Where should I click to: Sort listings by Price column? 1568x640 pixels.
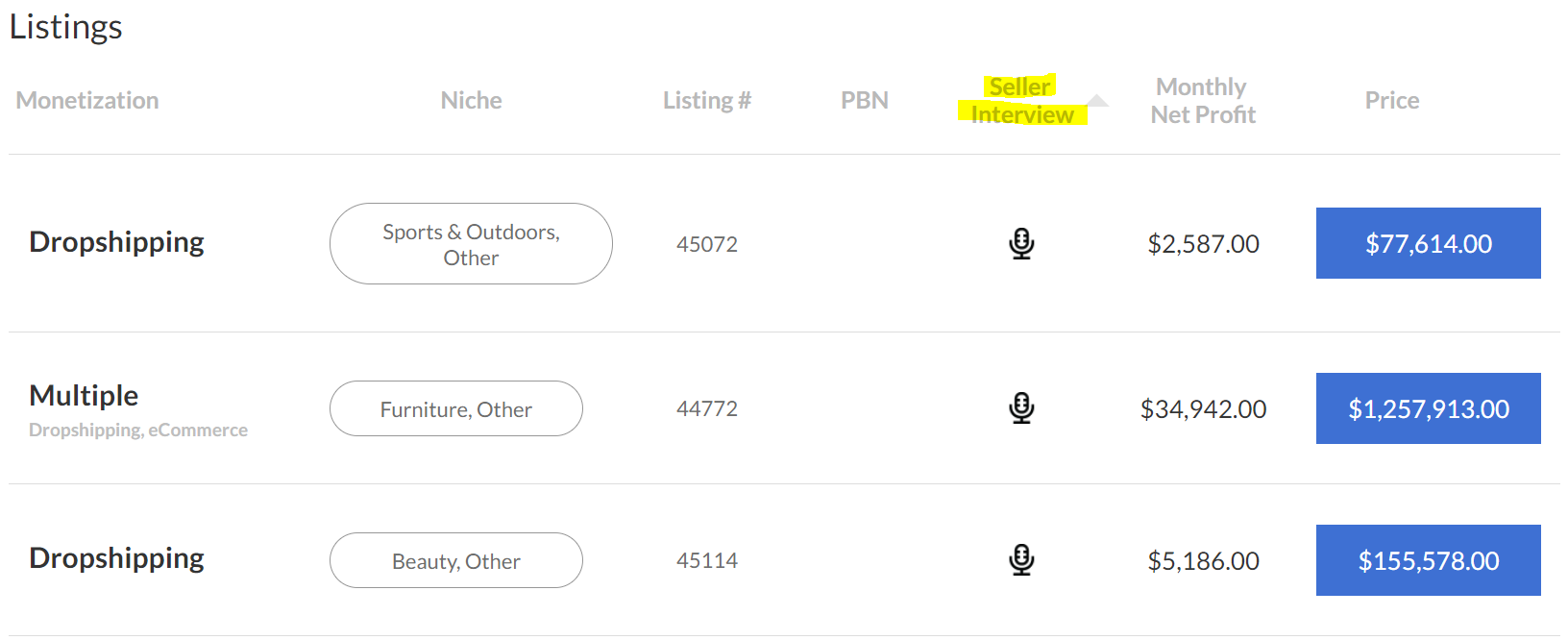coord(1392,100)
